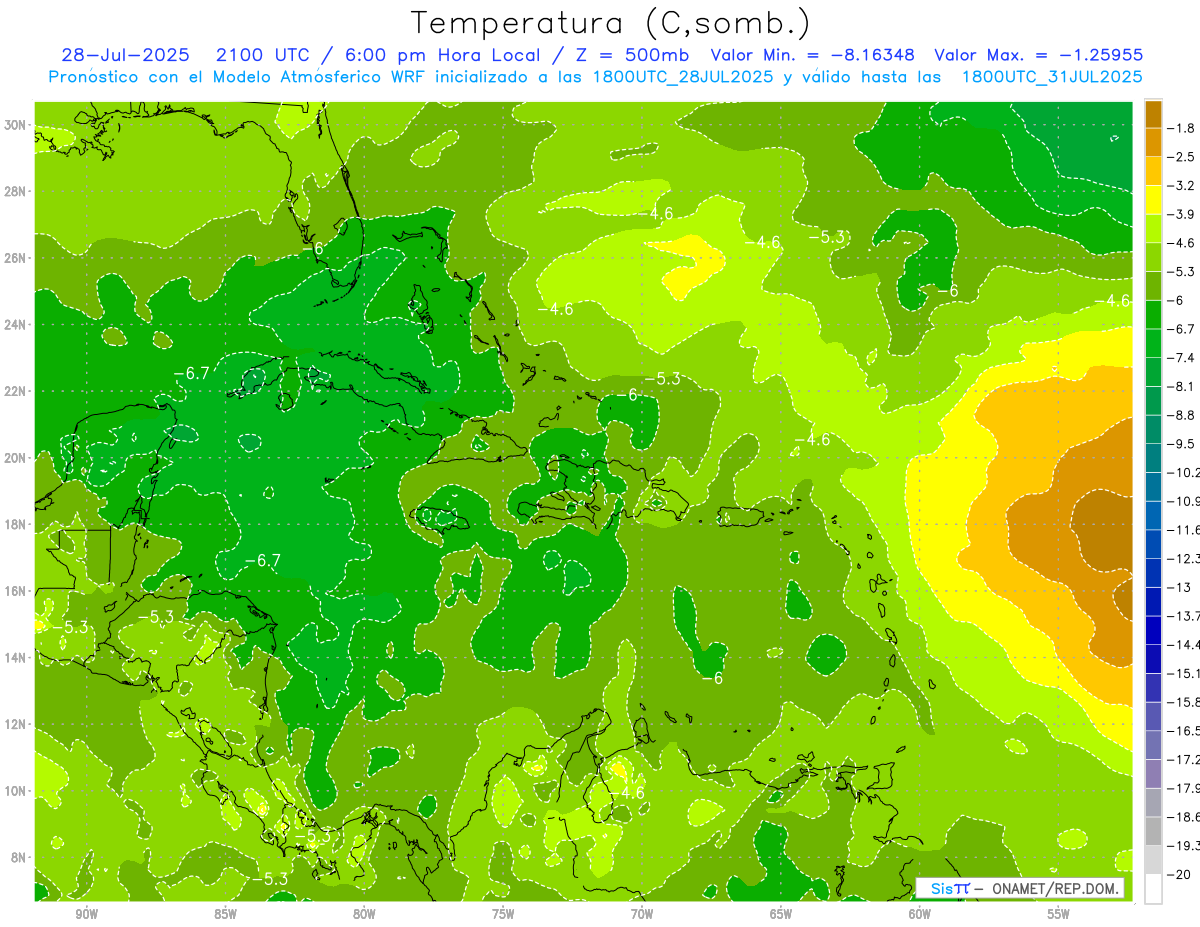Viewport: 1200px width, 927px height.
Task: Click the '-17.9' color bar value
Action: point(1183,788)
